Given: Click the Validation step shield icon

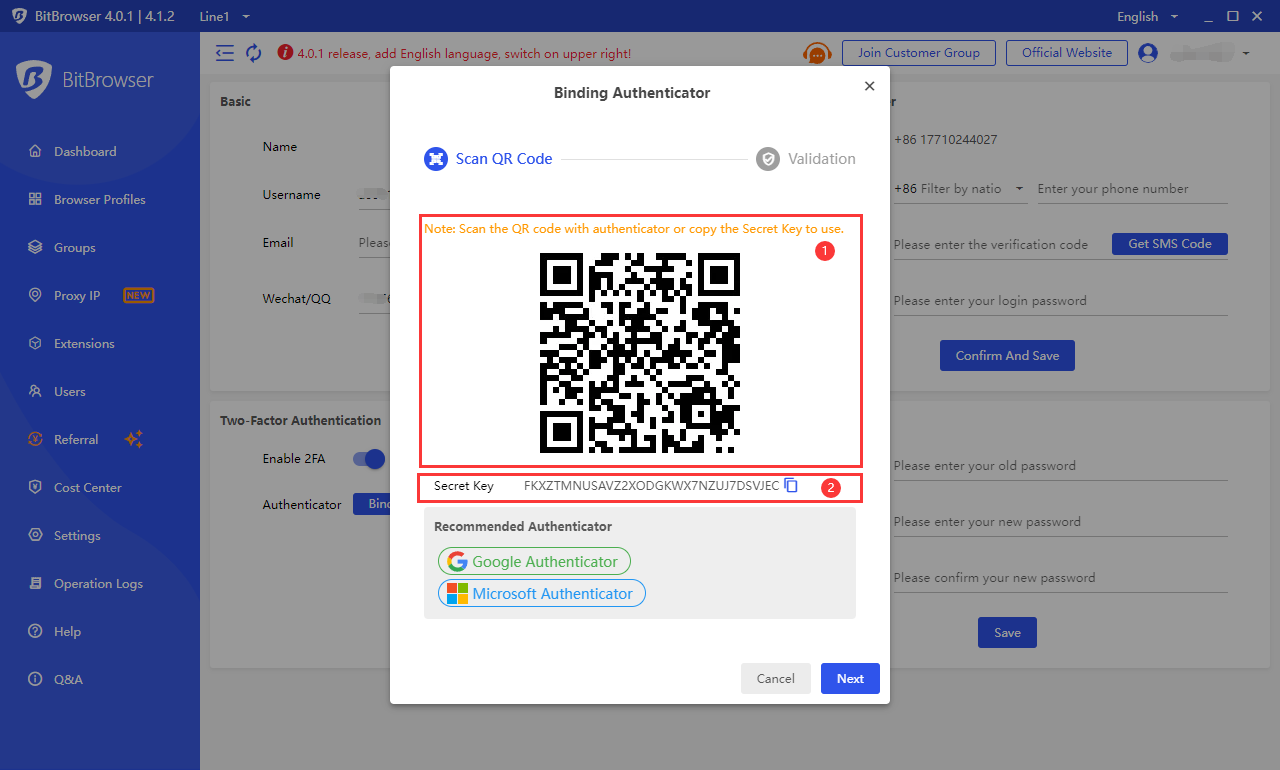Looking at the screenshot, I should pos(767,158).
